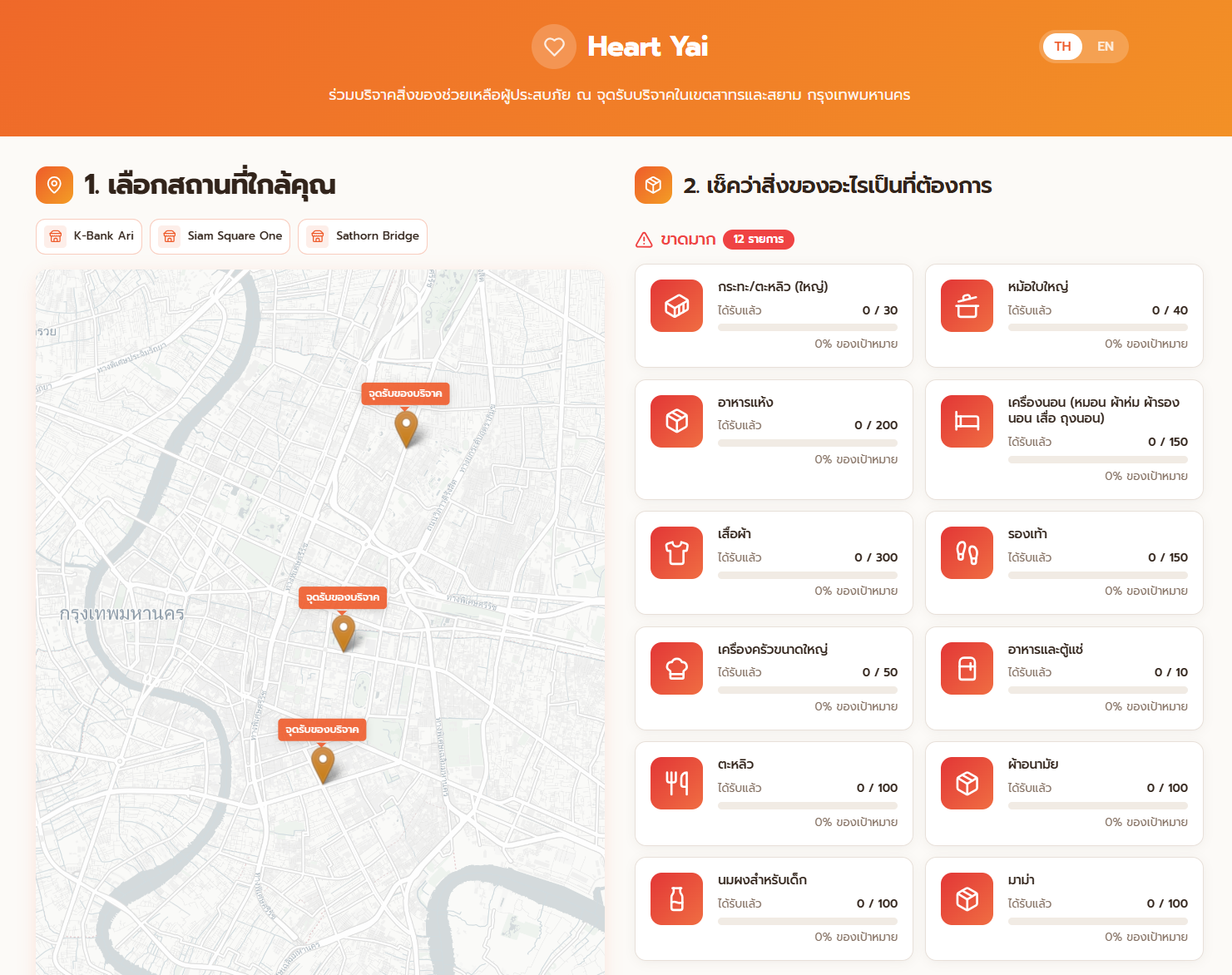Click the bed icon on the เครื่องนอน card

tap(967, 421)
